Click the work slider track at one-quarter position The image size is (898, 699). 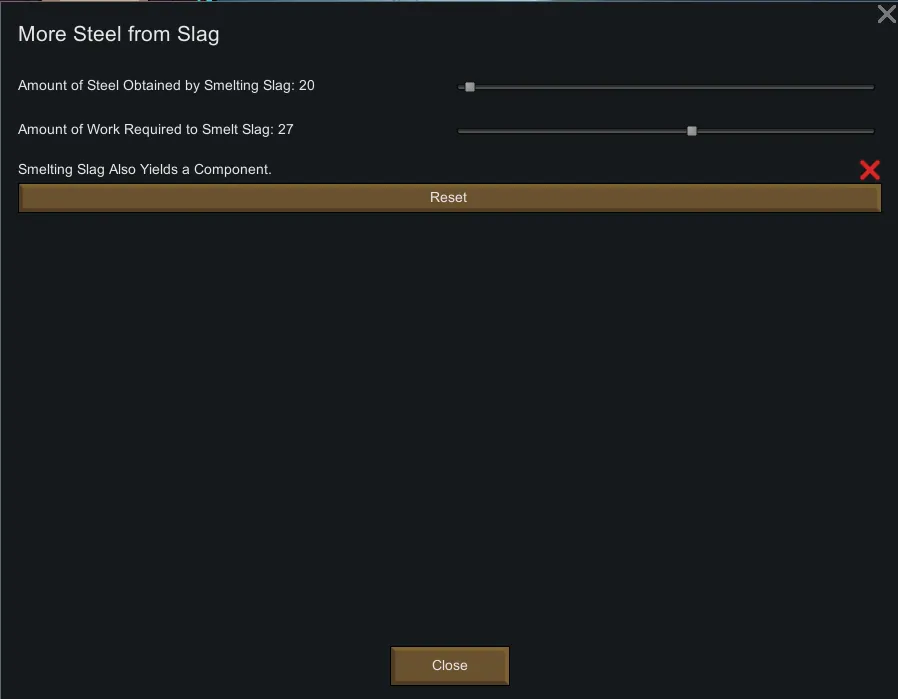tap(563, 131)
